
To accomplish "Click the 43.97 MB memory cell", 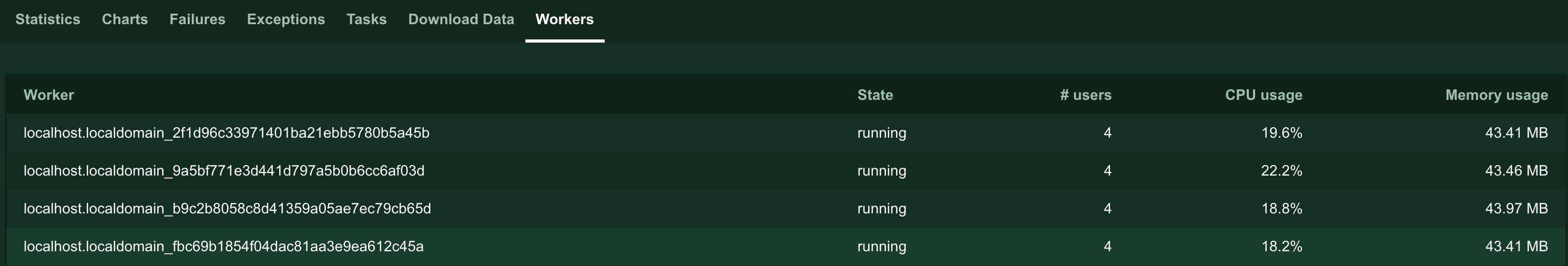I will [x=1516, y=208].
